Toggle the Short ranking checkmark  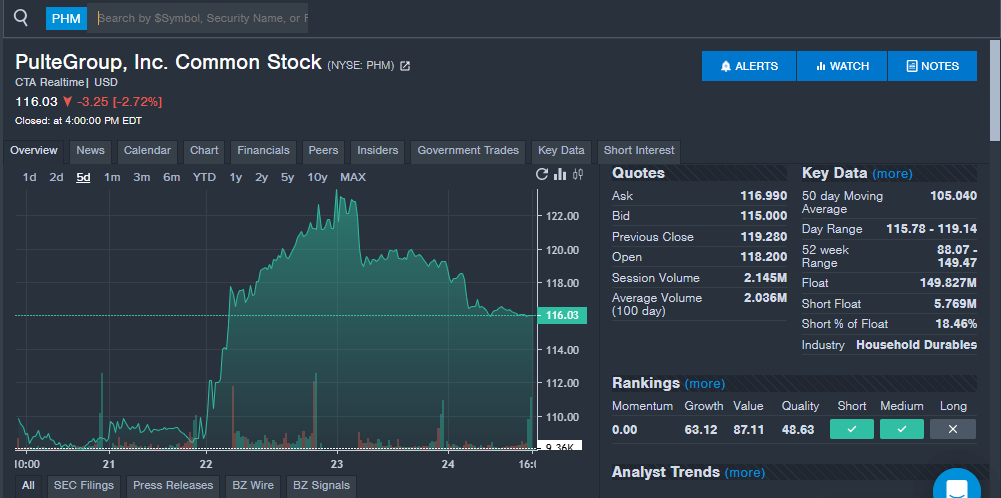point(852,429)
